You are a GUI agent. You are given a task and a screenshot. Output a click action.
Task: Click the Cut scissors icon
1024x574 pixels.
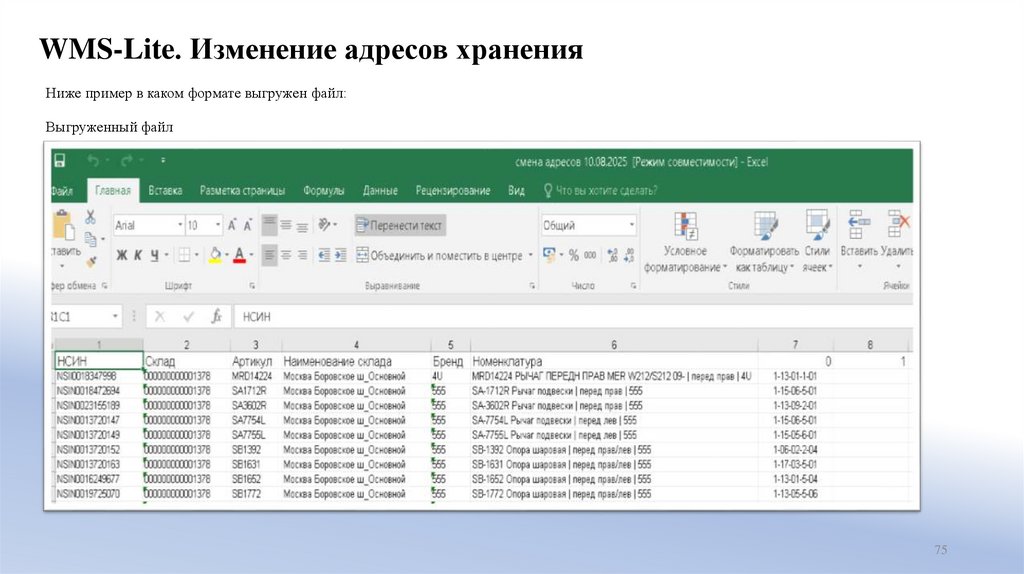(90, 217)
